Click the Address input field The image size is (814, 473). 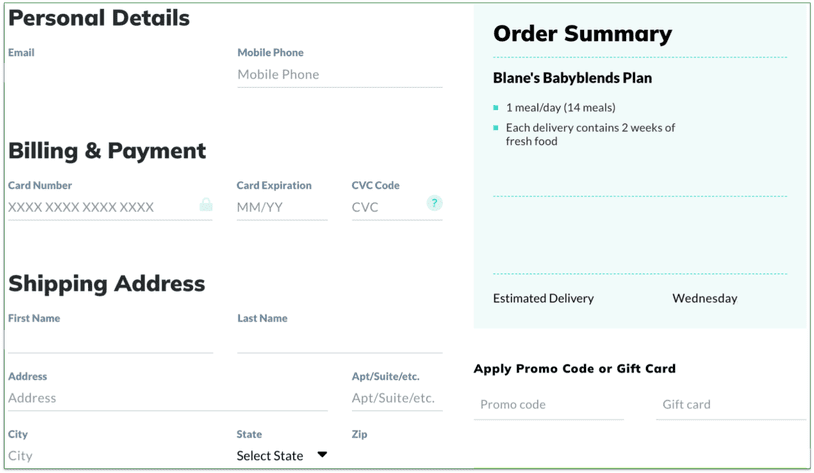pyautogui.click(x=167, y=398)
